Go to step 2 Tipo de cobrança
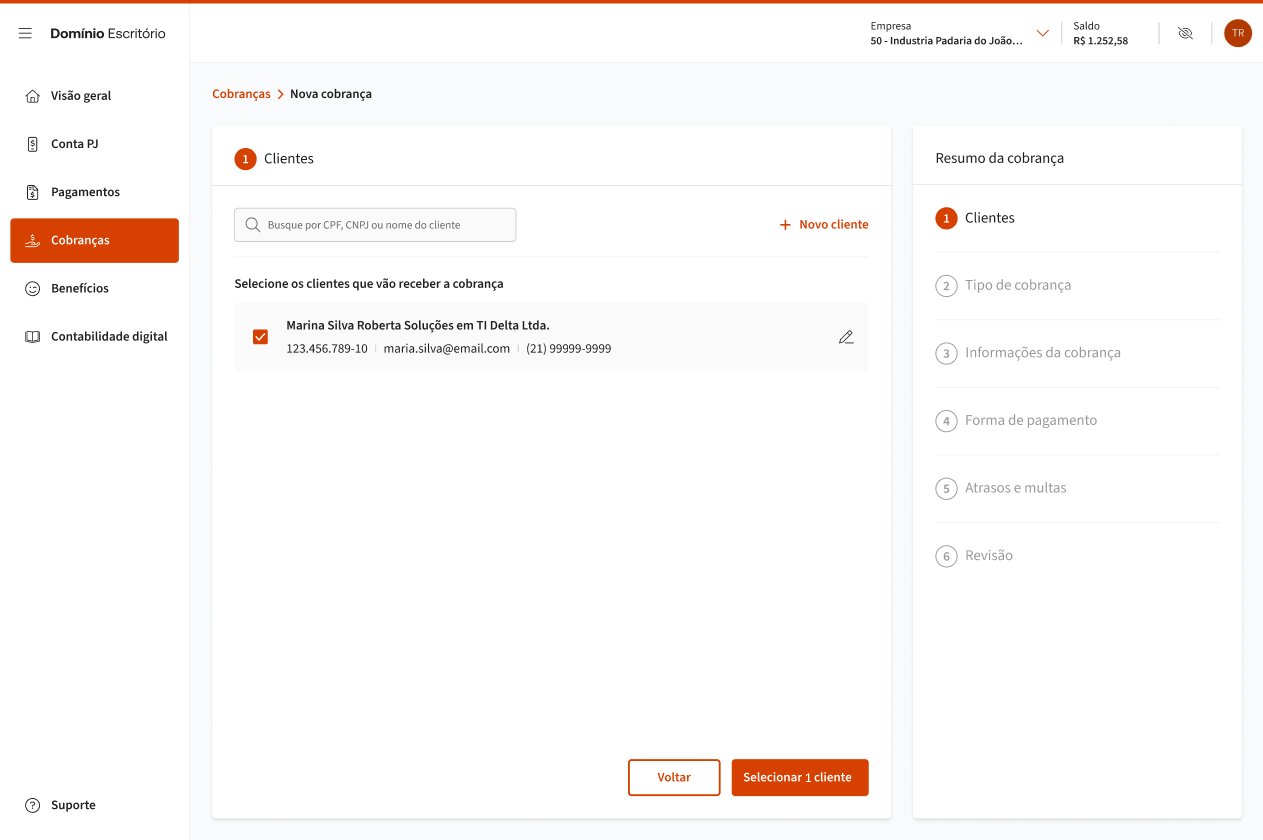 point(1017,285)
